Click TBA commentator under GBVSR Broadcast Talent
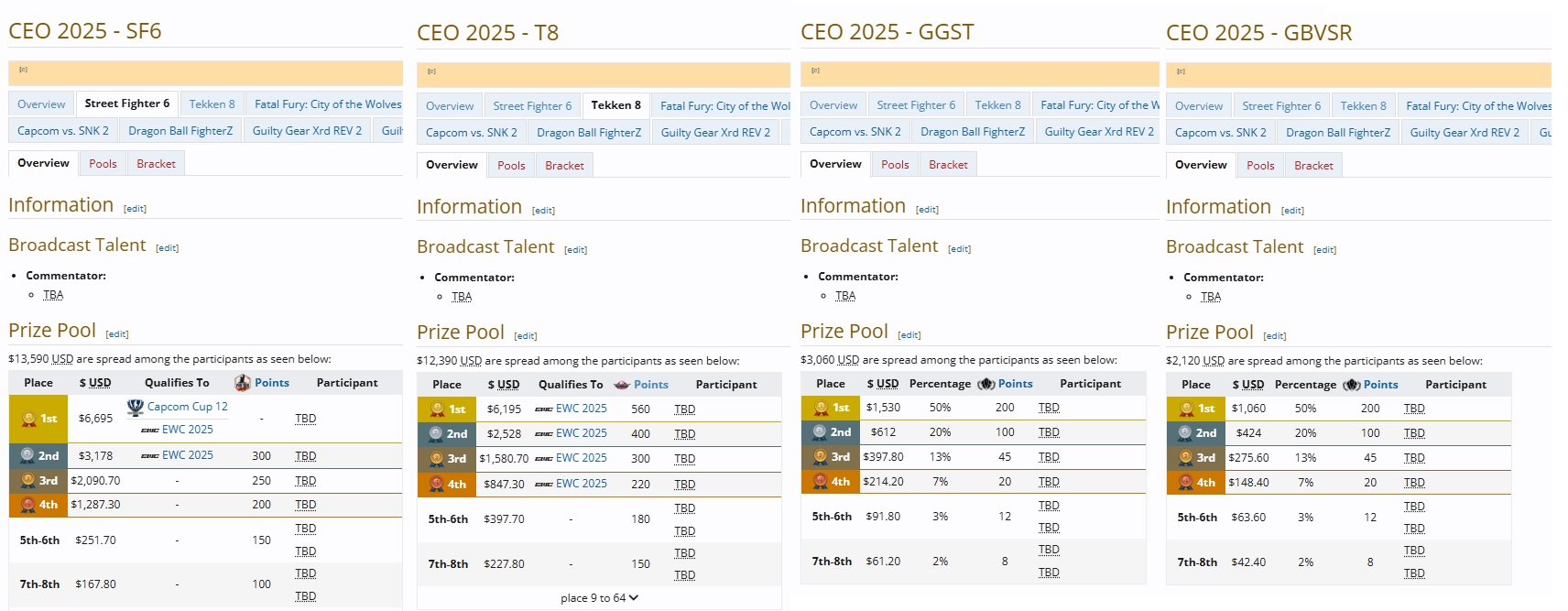This screenshot has width=1568, height=611. coord(1211,297)
